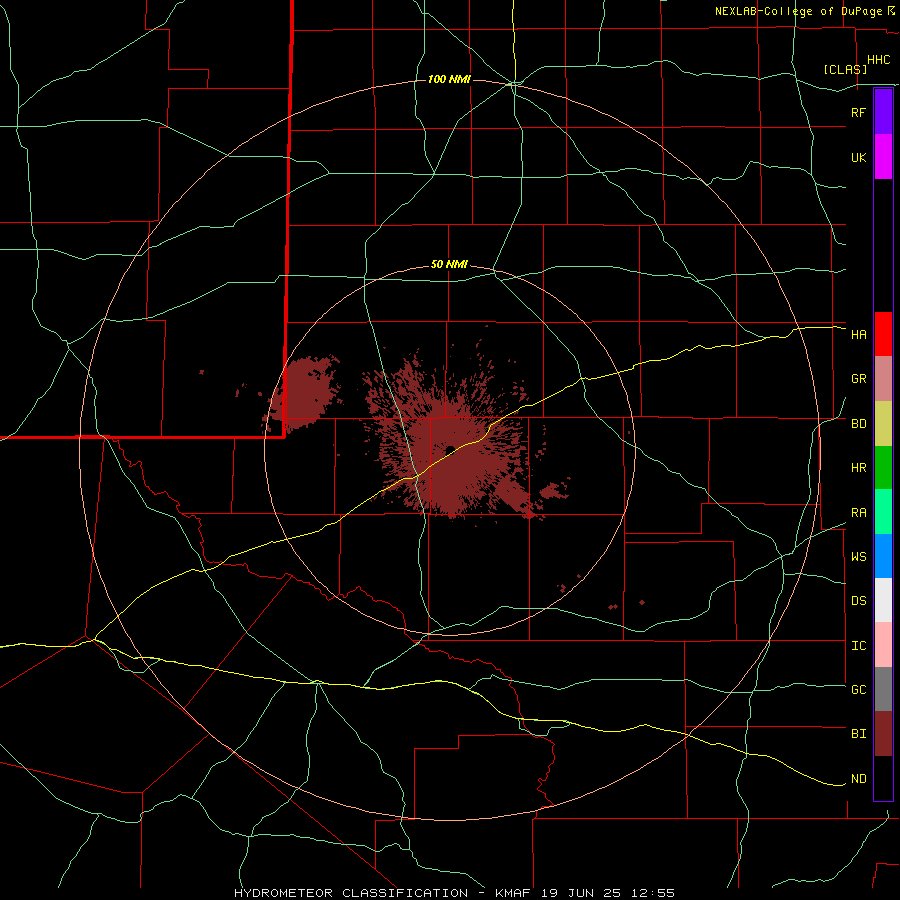Click the 100 NMI range ring label
The height and width of the screenshot is (900, 900).
tap(449, 79)
